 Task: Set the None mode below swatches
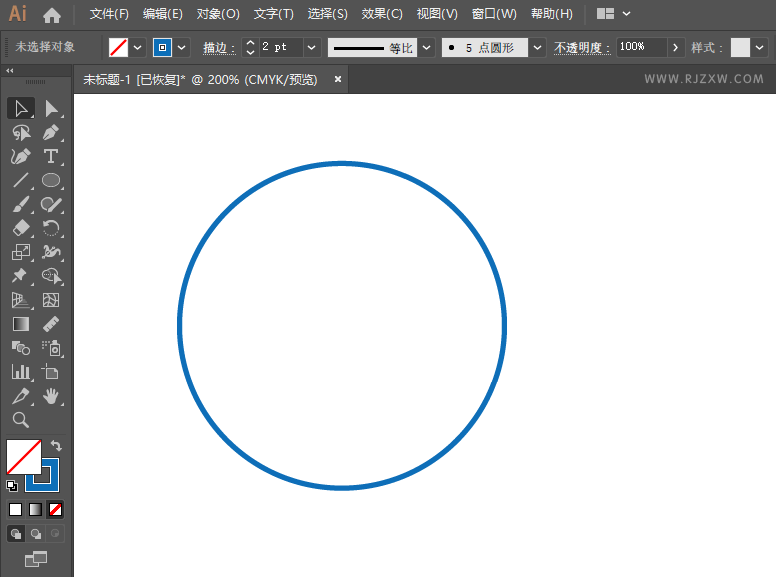tap(56, 509)
